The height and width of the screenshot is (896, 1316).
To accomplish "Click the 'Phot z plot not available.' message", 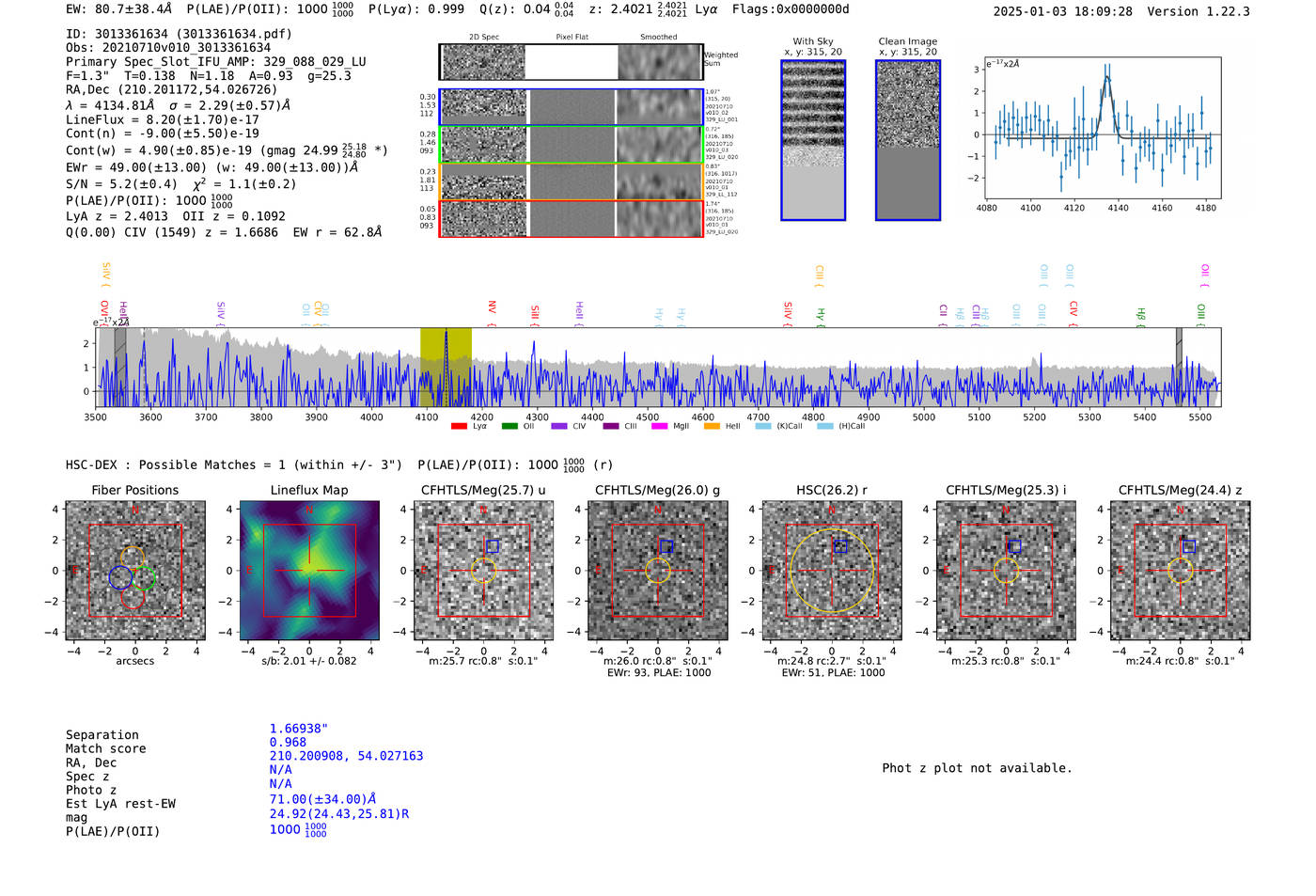I will tap(977, 768).
